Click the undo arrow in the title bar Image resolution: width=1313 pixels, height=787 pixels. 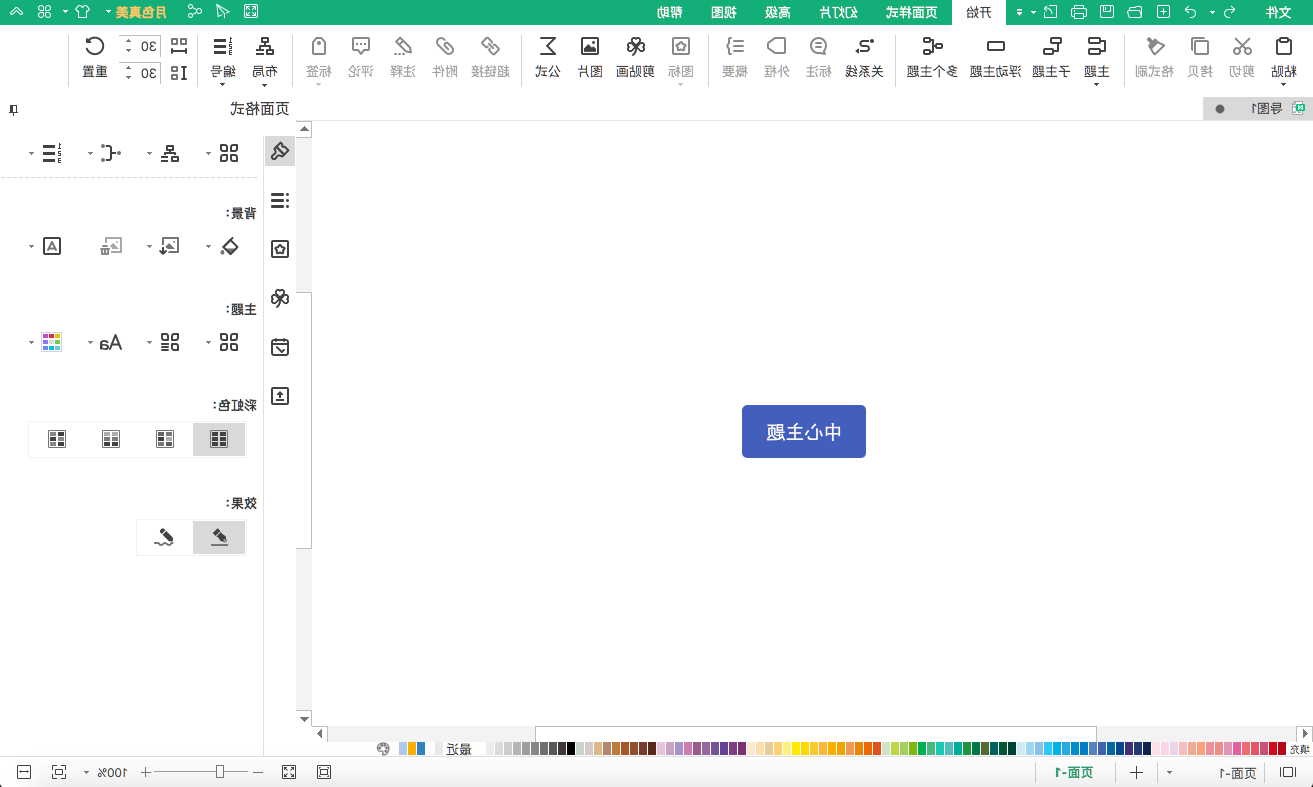[1190, 12]
